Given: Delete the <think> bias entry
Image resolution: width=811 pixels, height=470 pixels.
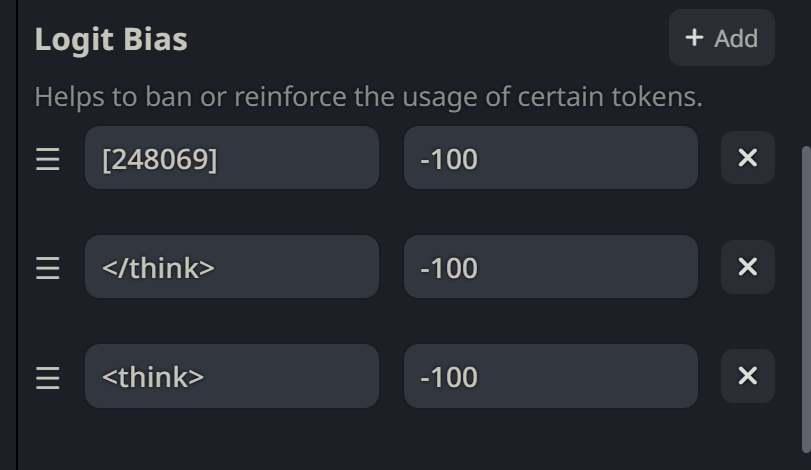Looking at the screenshot, I should click(x=747, y=376).
